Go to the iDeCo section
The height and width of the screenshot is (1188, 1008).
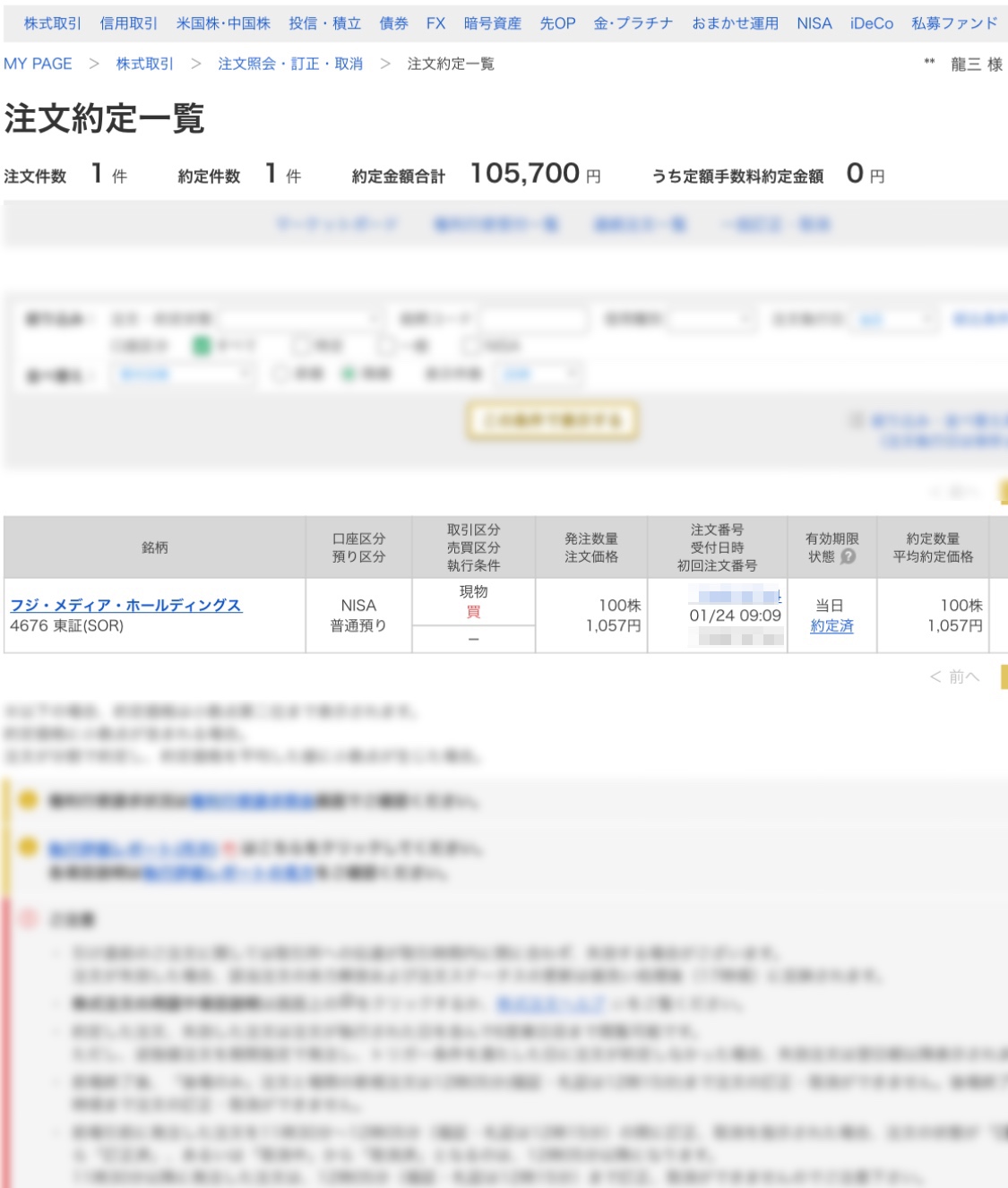pos(871,23)
